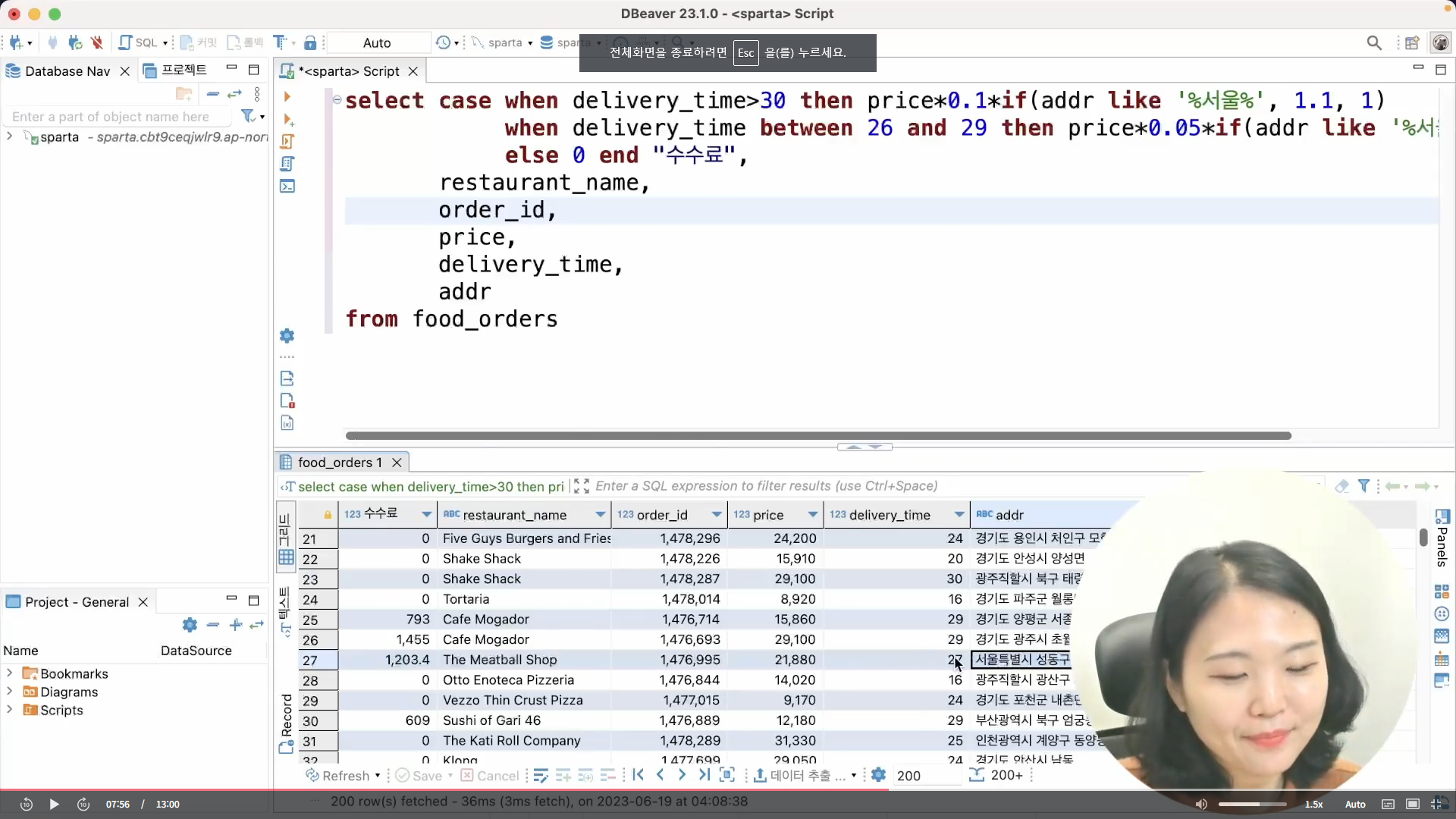Execute the SQL script icon

click(287, 141)
